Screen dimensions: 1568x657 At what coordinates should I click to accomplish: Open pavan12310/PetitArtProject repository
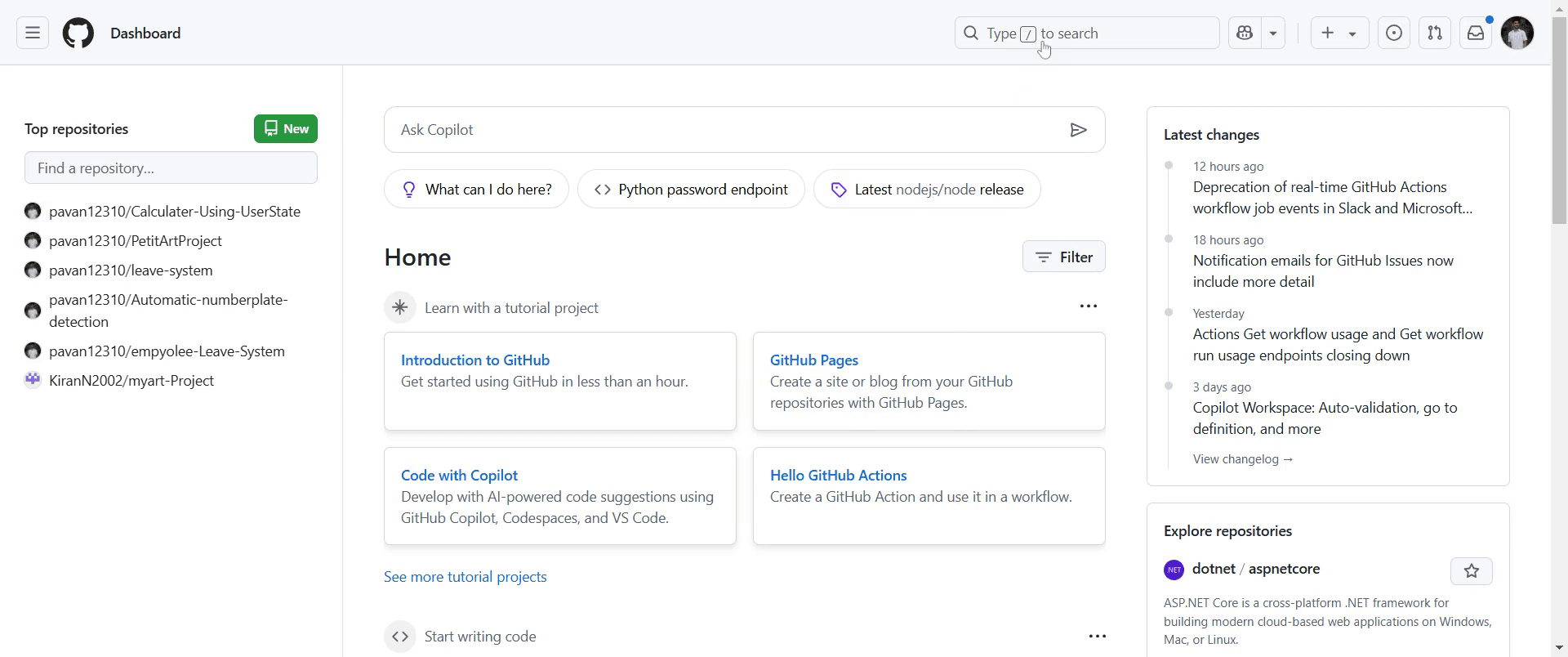tap(136, 241)
